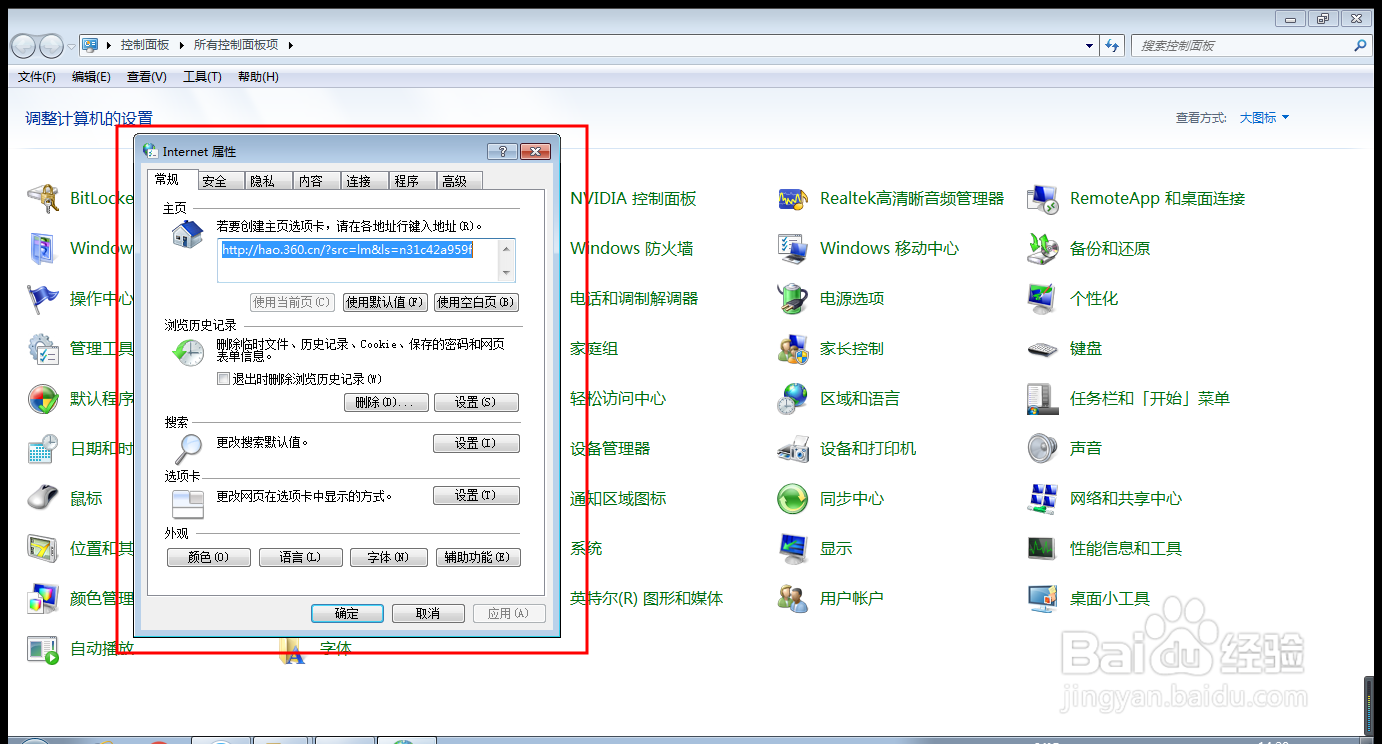The image size is (1382, 744).
Task: Click Cancel in Internet Properties dialog
Action: pos(428,613)
